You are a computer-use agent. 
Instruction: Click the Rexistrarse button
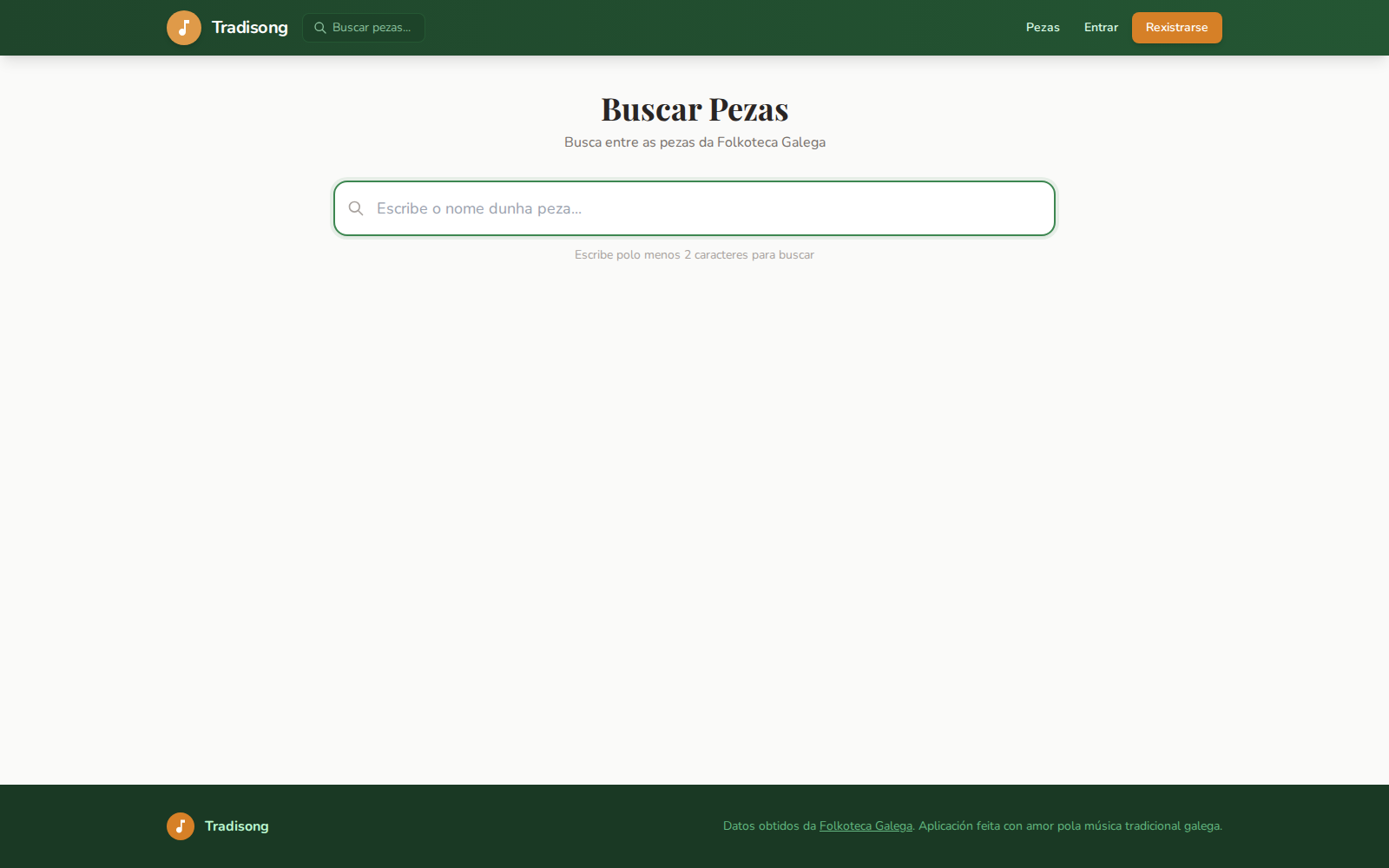[1176, 27]
